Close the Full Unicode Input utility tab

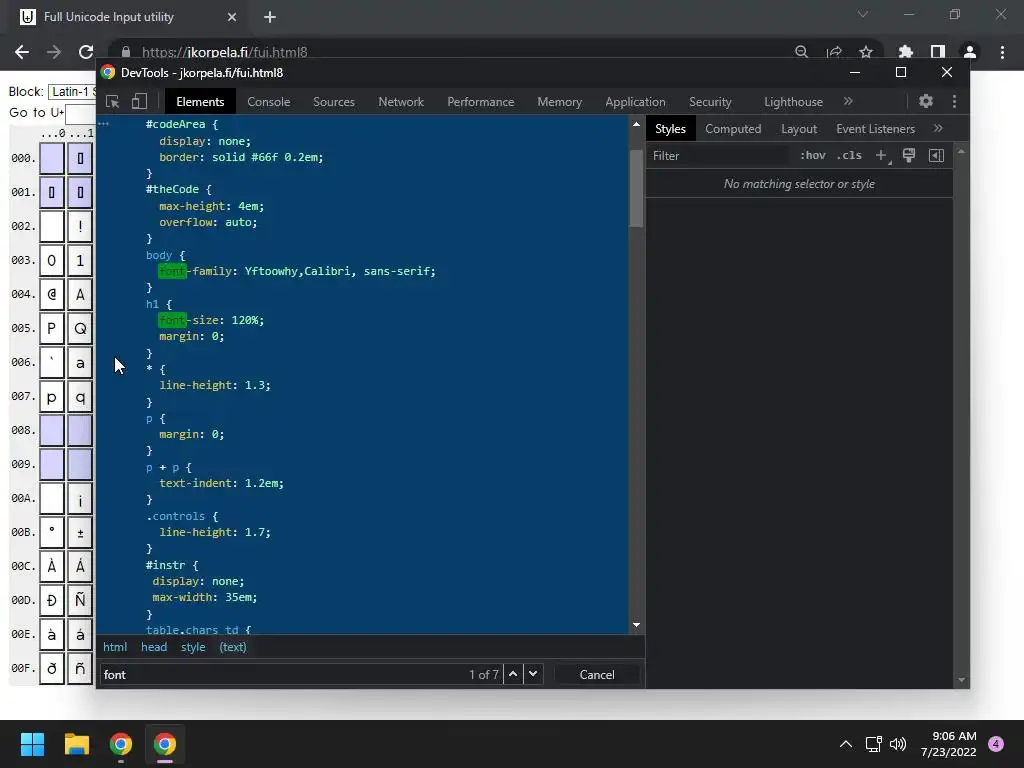232,17
